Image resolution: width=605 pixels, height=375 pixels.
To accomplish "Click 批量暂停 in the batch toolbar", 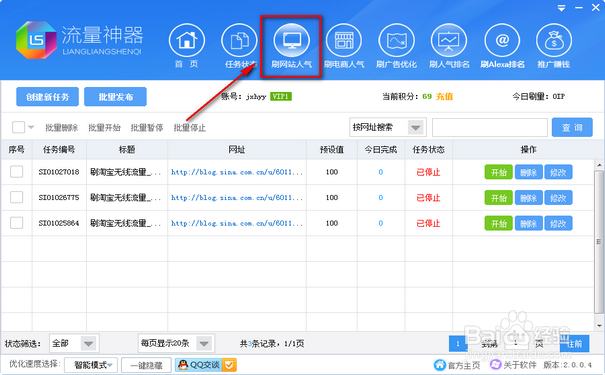I will tap(147, 127).
